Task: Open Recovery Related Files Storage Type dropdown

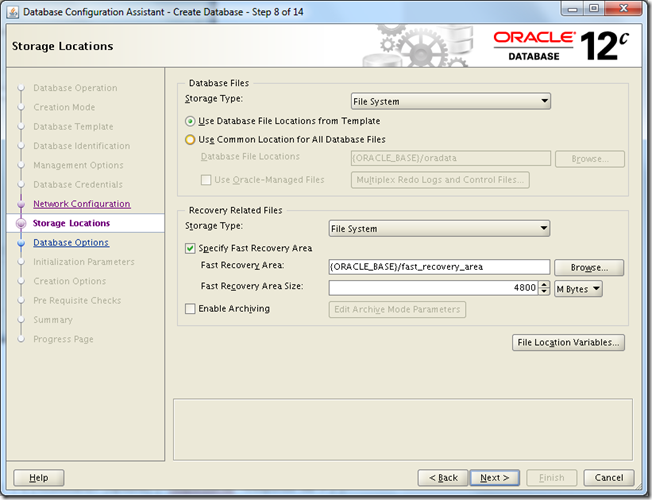Action: point(439,229)
